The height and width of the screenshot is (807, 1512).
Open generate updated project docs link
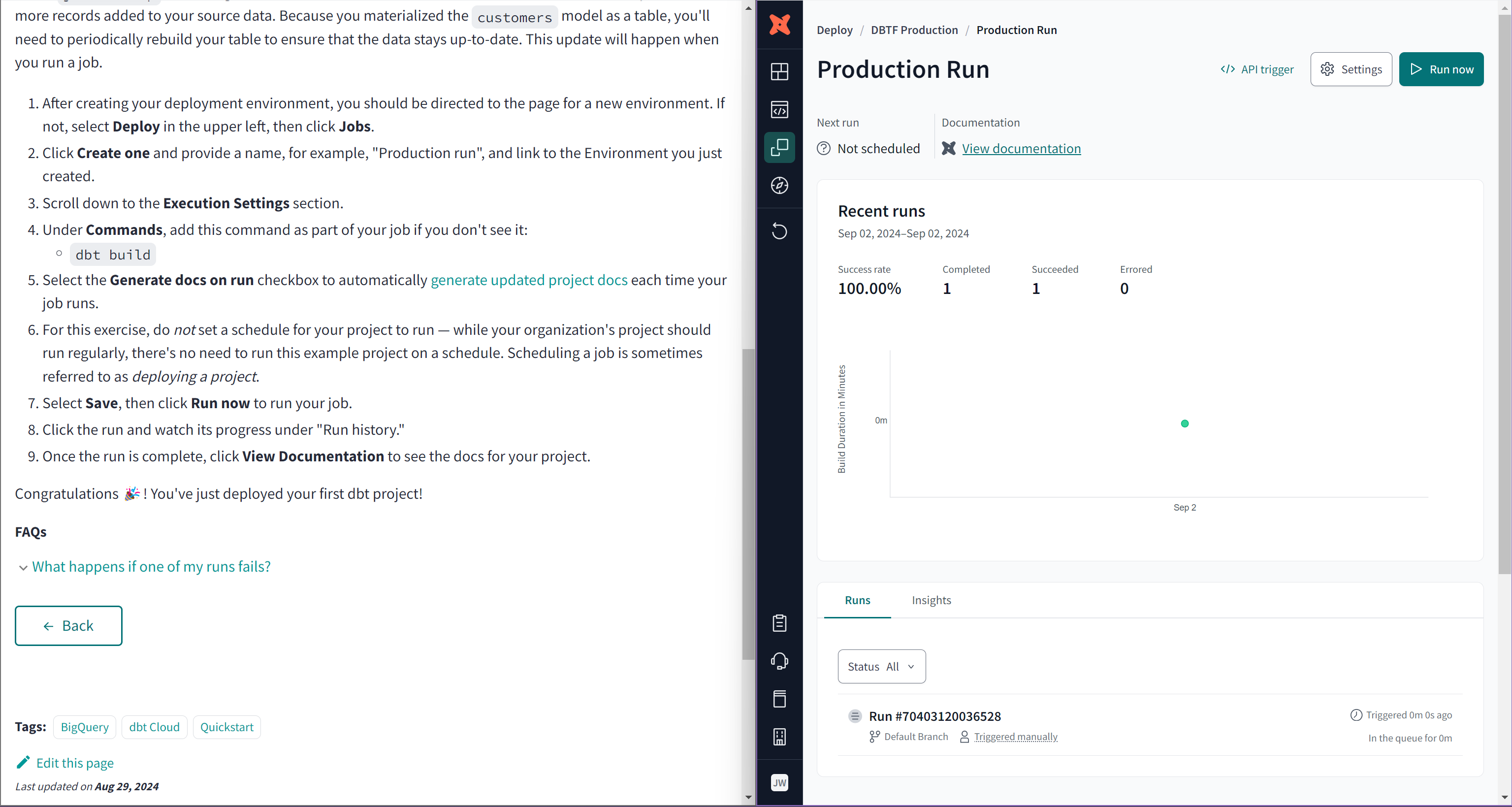pos(529,280)
